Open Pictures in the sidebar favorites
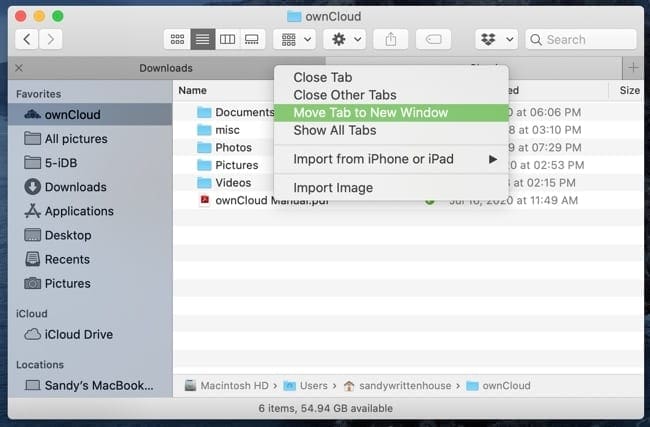 pyautogui.click(x=90, y=284)
